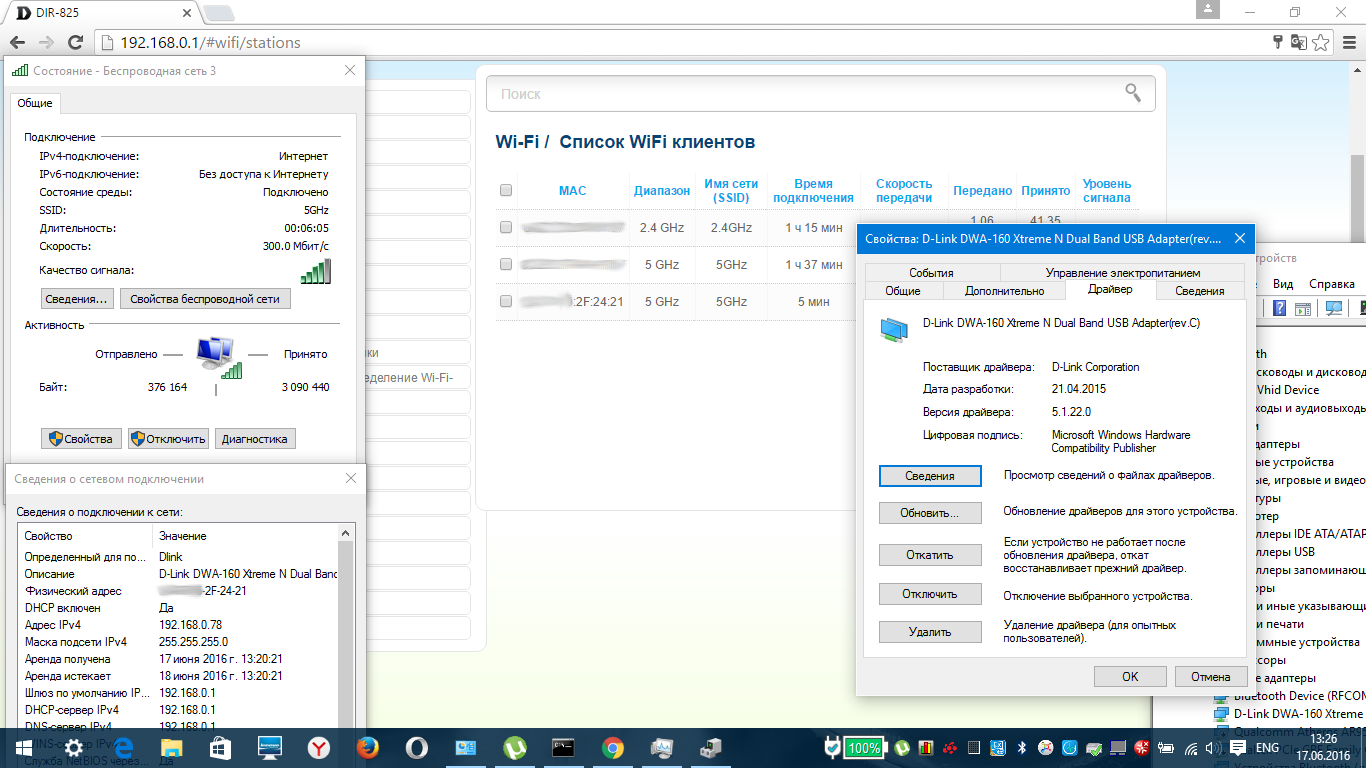
Task: Click the vertical scrollbar in connection details list
Action: [347, 635]
